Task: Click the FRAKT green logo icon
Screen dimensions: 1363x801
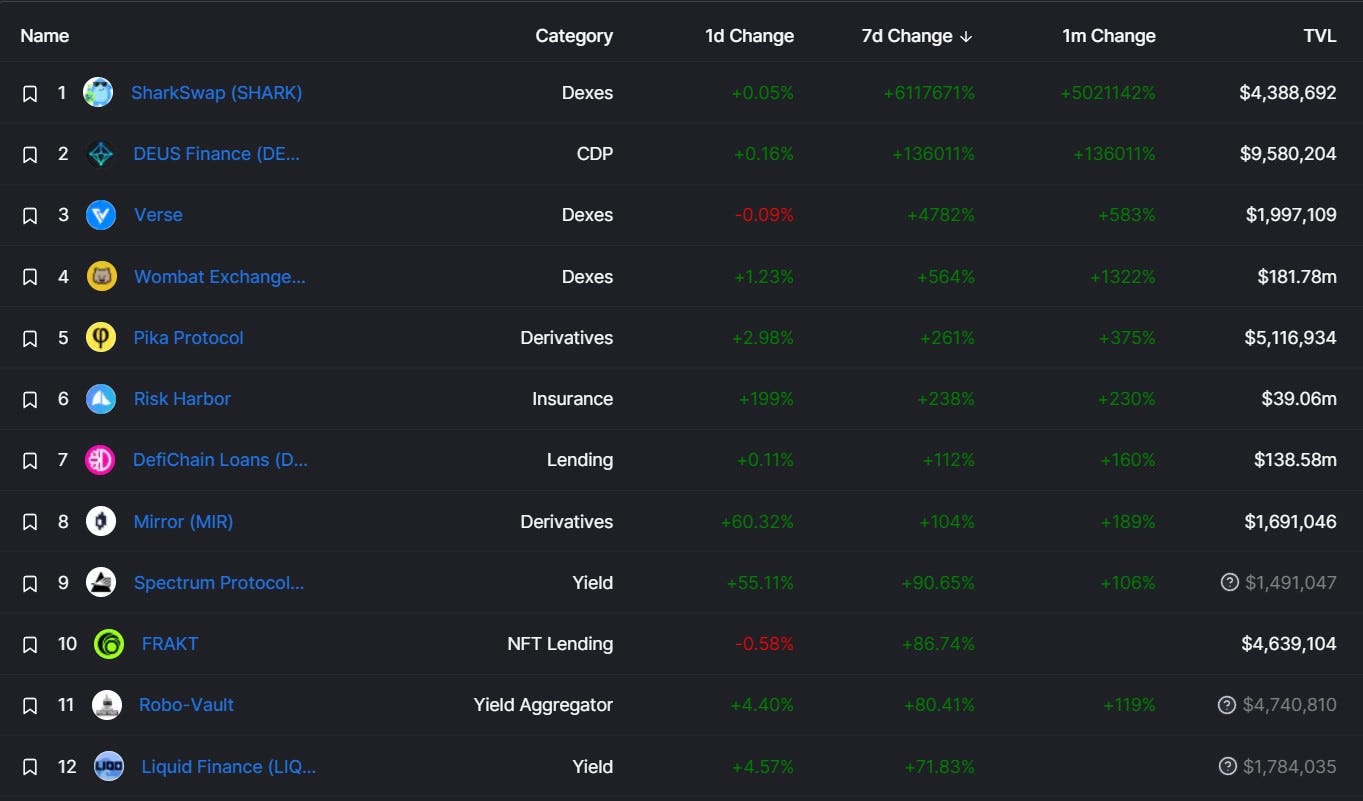Action: pos(109,644)
